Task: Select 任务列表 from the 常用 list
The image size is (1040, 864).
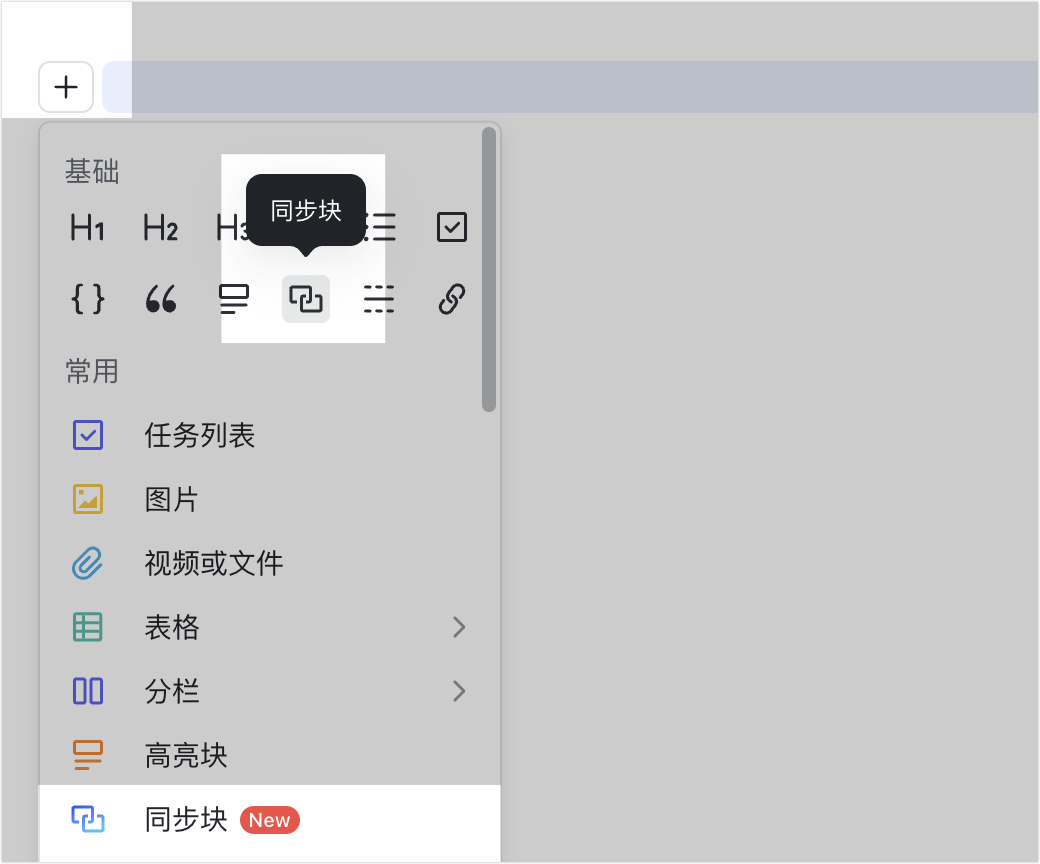Action: tap(200, 436)
